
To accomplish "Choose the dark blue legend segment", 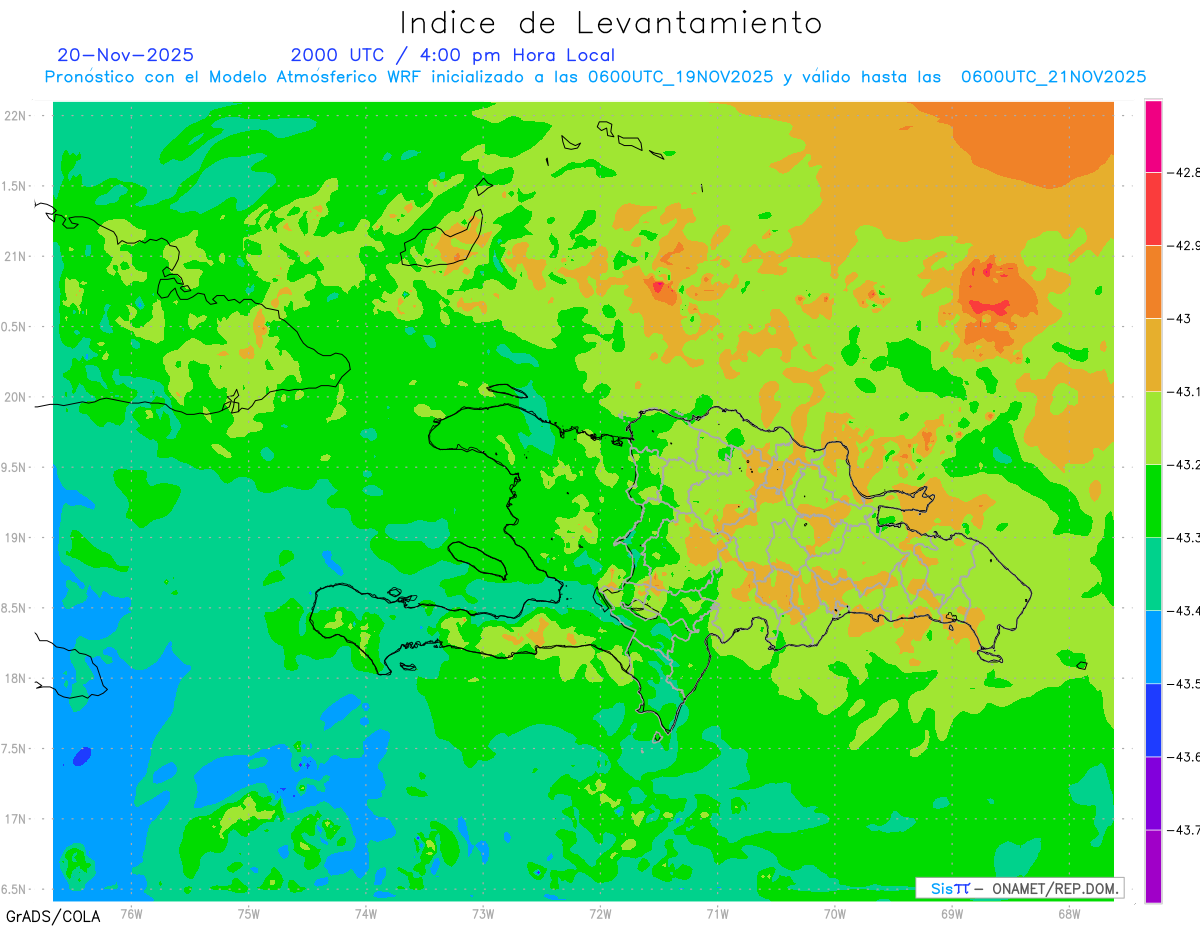I will (x=1153, y=720).
